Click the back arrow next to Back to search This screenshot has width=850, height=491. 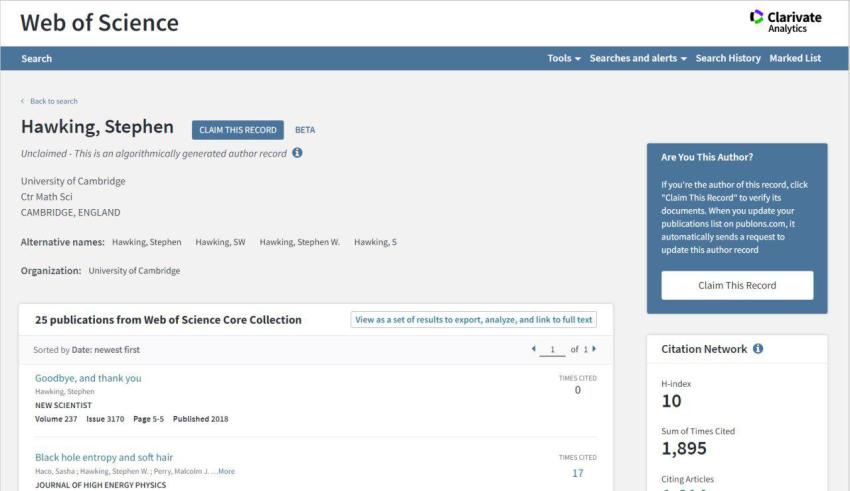point(22,101)
